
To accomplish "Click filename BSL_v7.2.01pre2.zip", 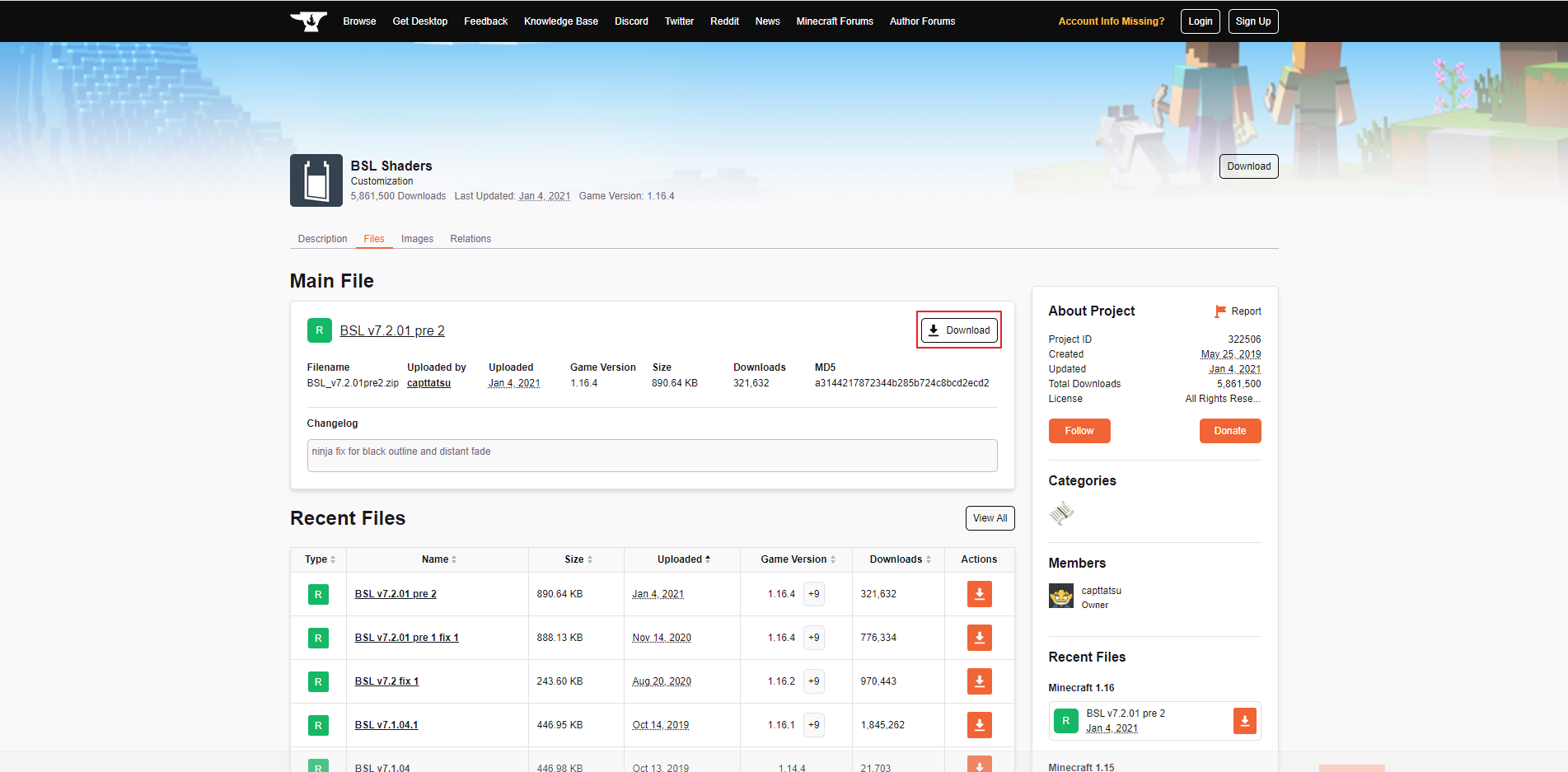I will 353,383.
